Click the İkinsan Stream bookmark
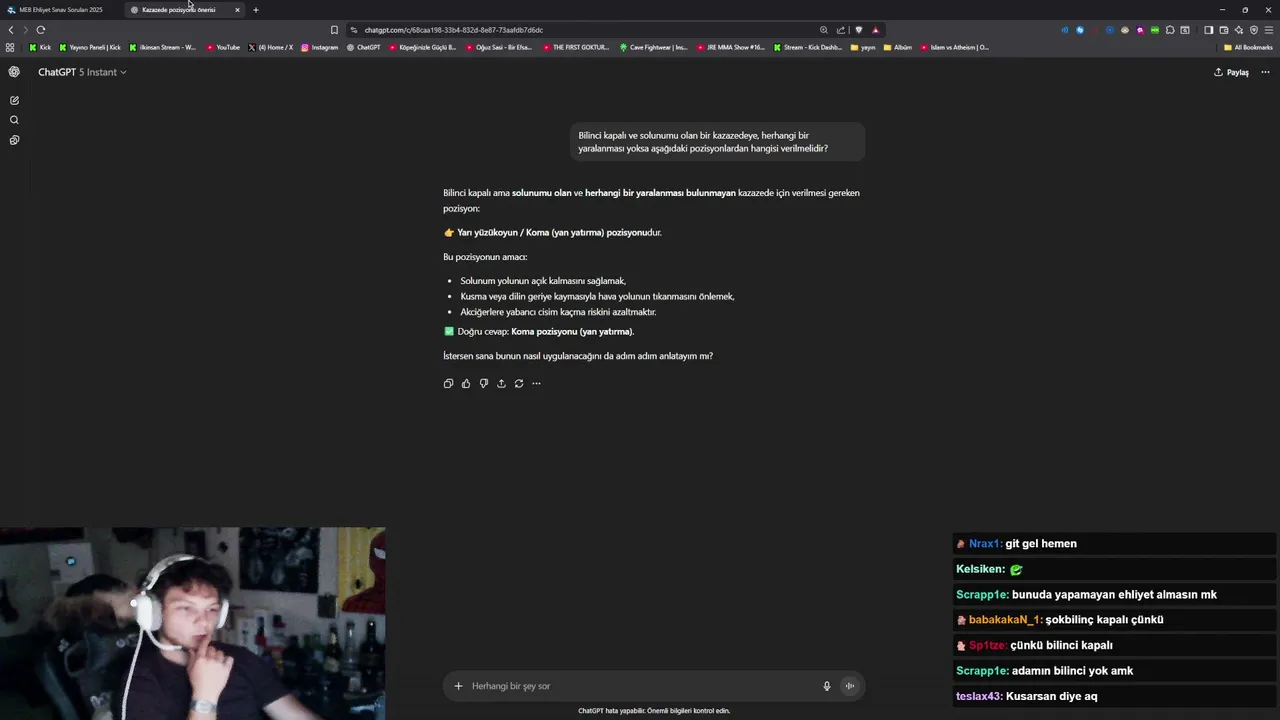 click(163, 47)
